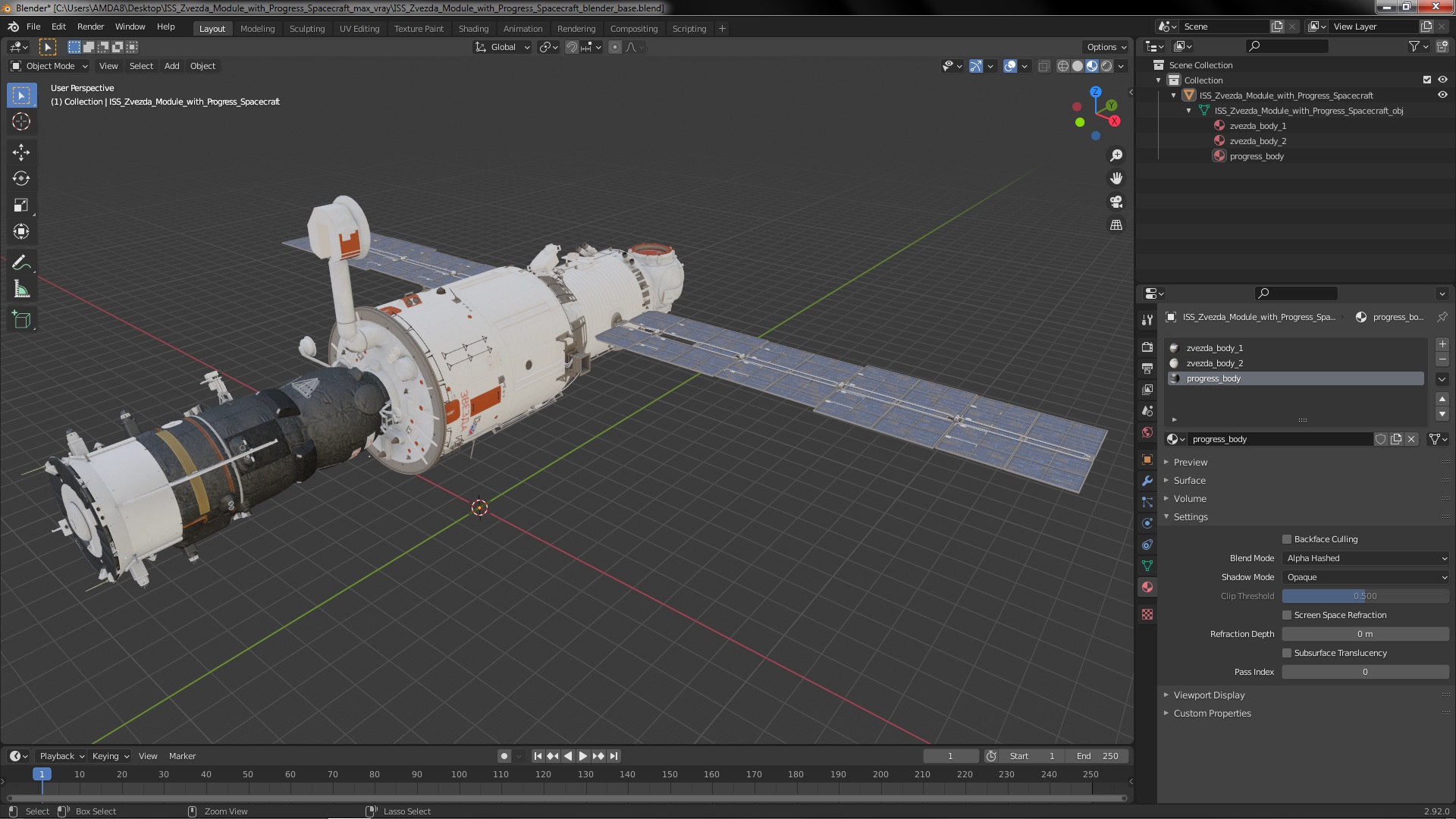Select the Annotate tool

(x=21, y=263)
